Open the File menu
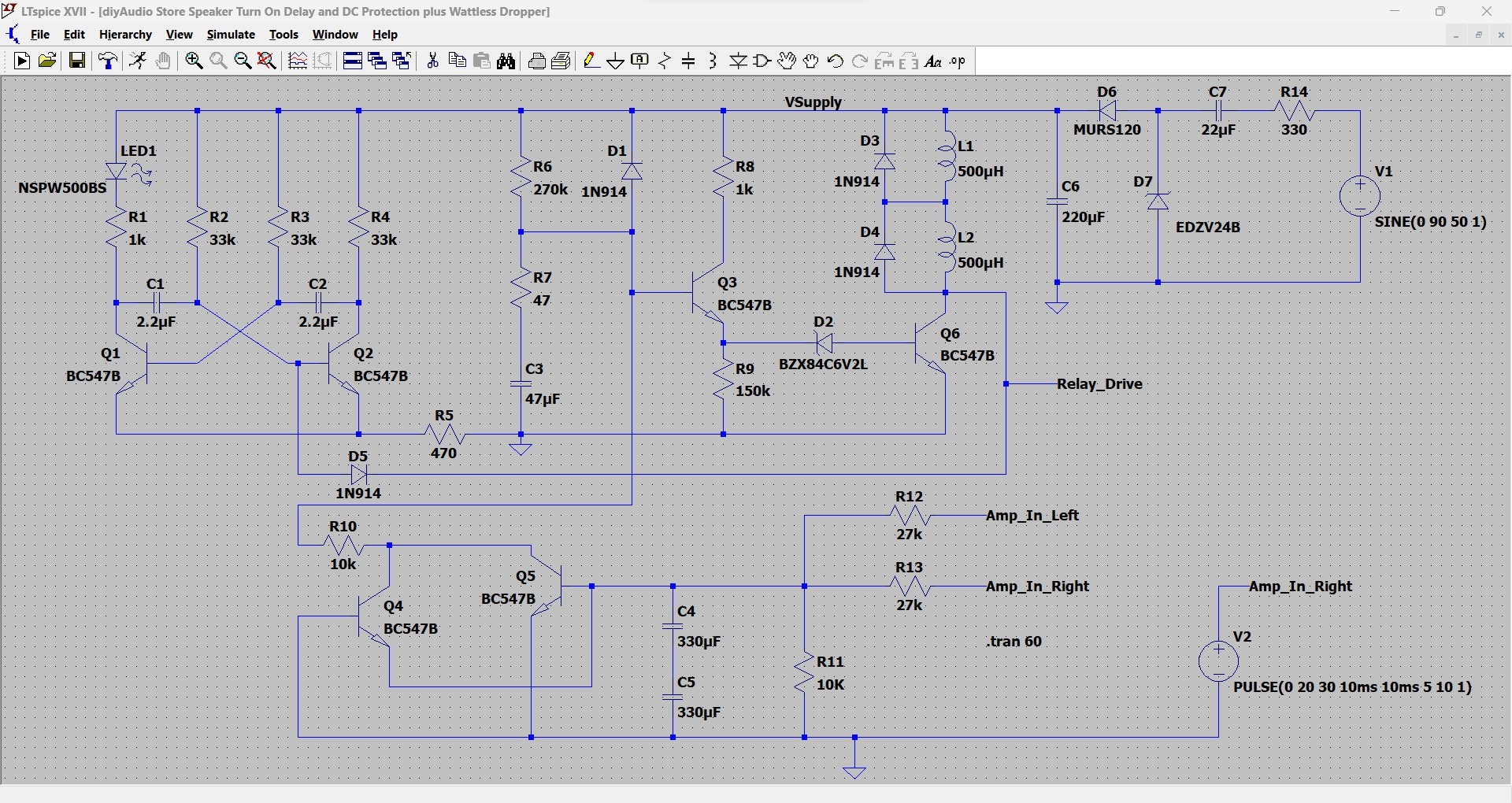The image size is (1512, 803). coord(40,35)
